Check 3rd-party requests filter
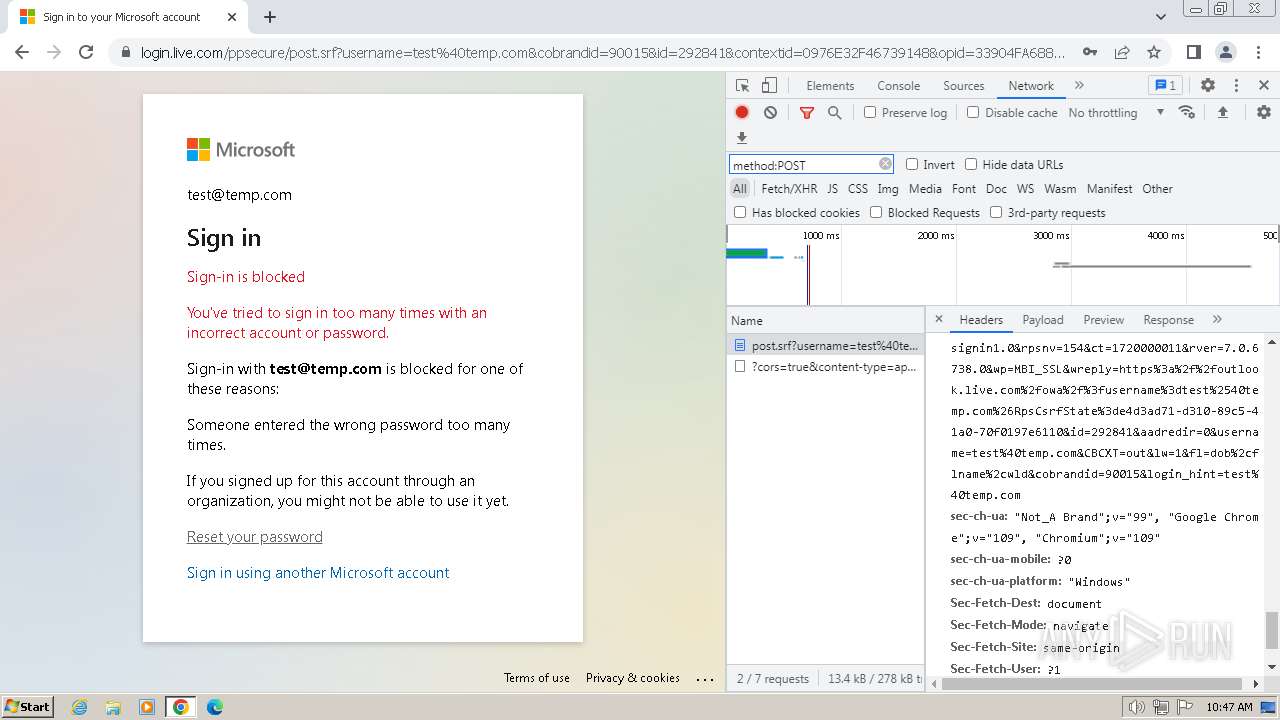Viewport: 1280px width, 720px height. point(996,212)
